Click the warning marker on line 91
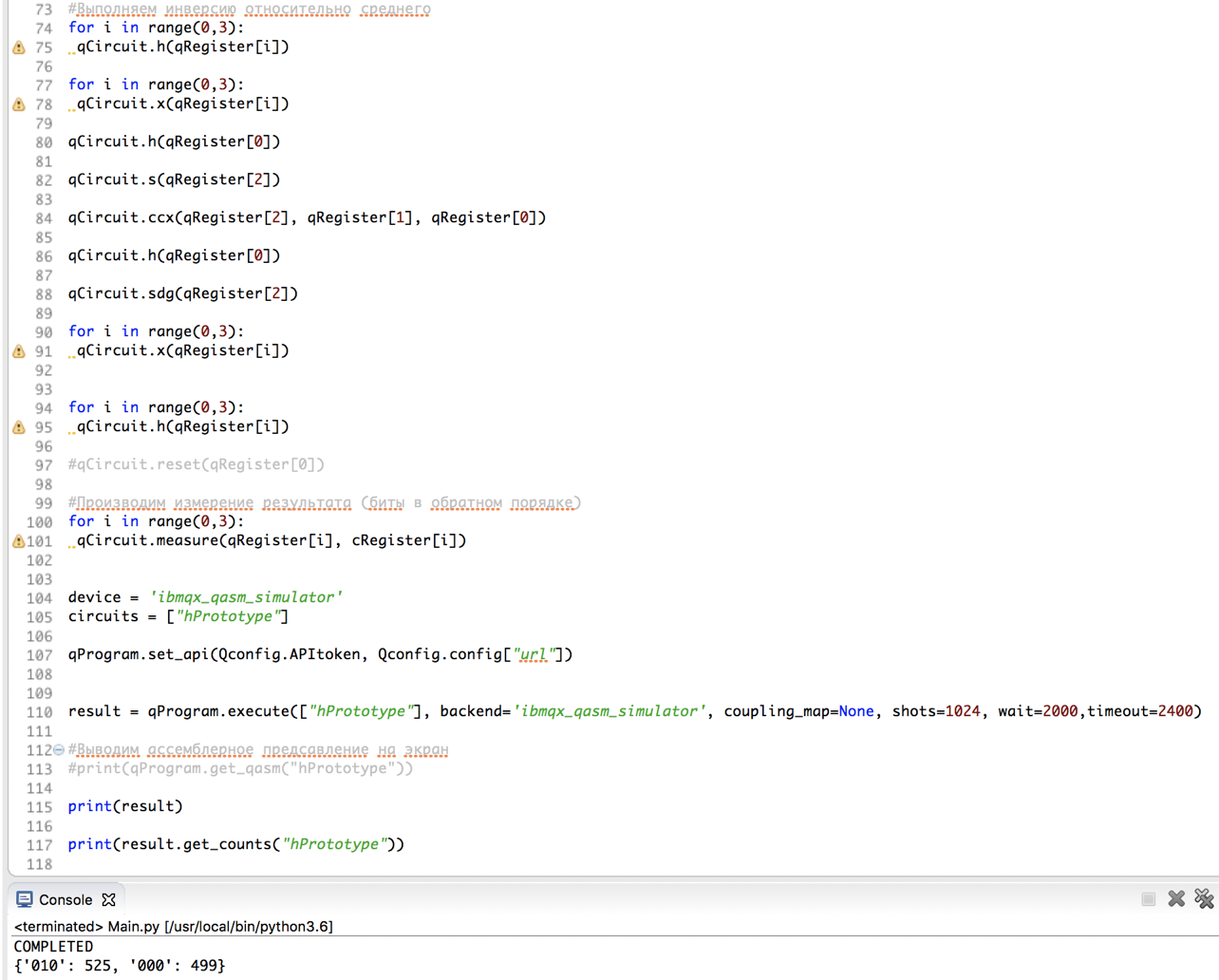The height and width of the screenshot is (980, 1219). [19, 350]
